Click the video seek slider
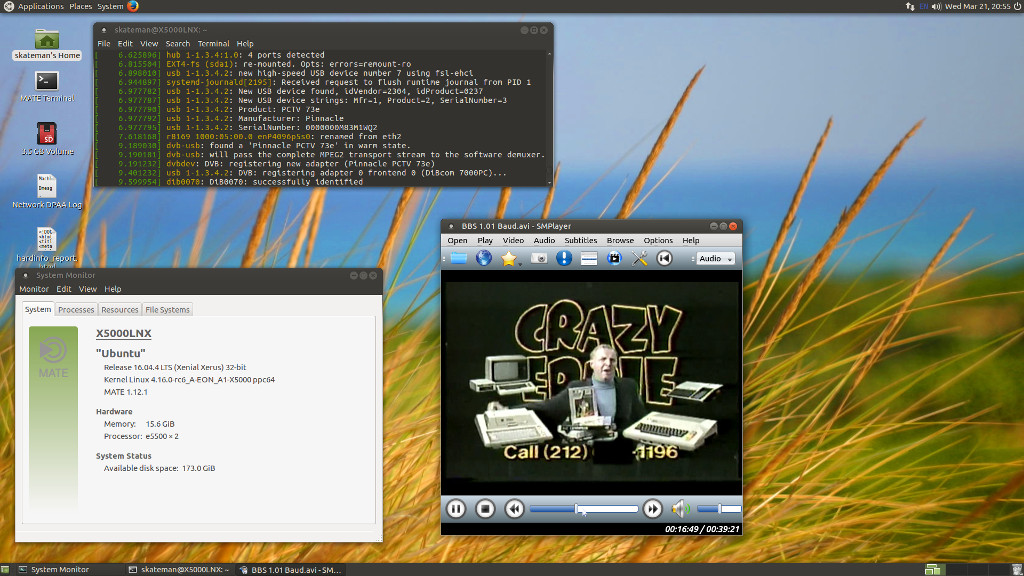The width and height of the screenshot is (1024, 576). pyautogui.click(x=584, y=509)
